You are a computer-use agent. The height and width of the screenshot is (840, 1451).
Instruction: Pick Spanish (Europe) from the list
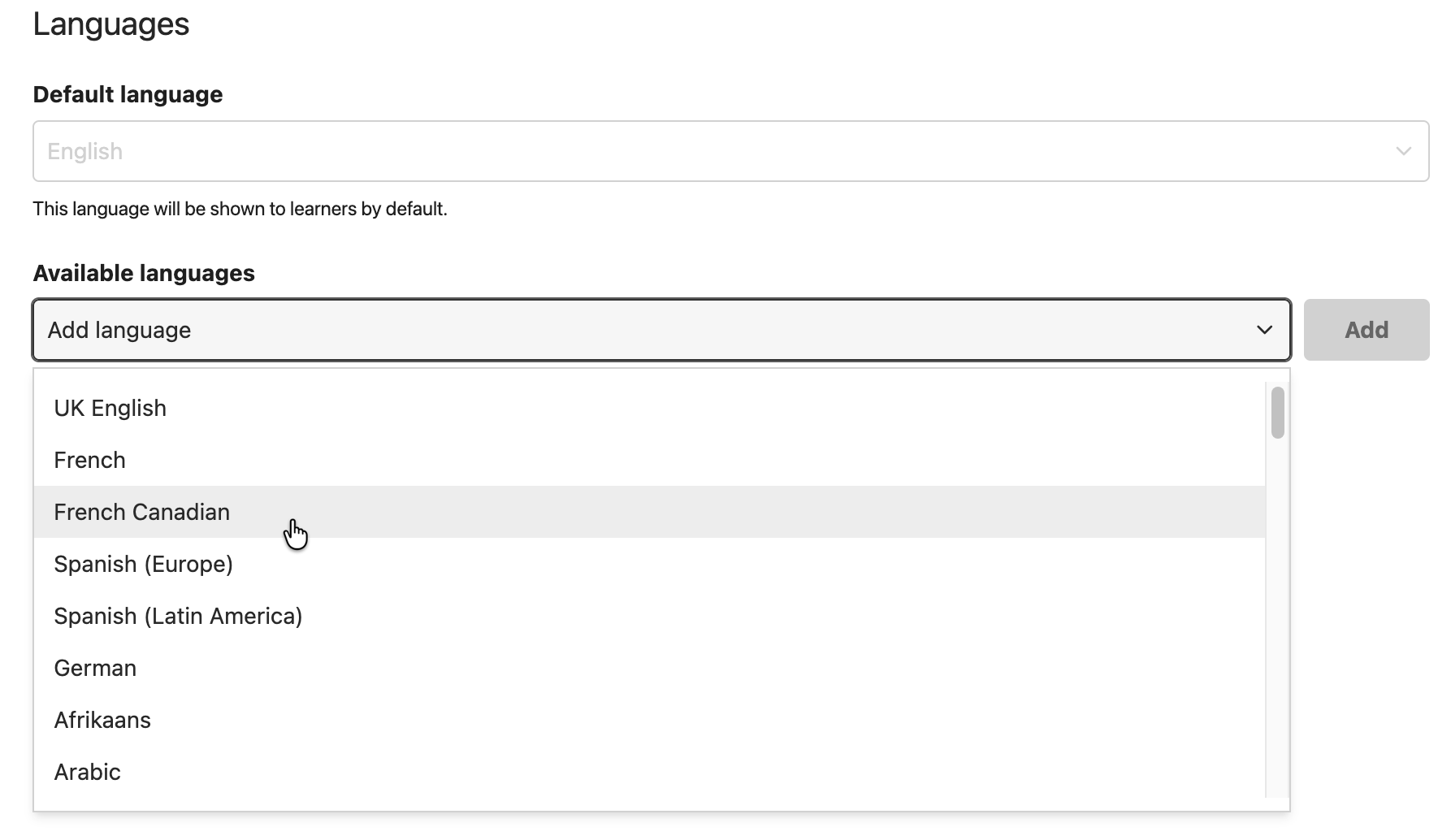pos(649,564)
